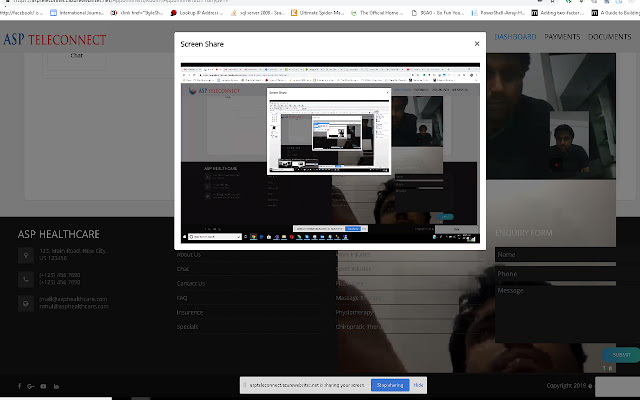Image resolution: width=640 pixels, height=400 pixels.
Task: Open the DASHBOARD nav item
Action: pyautogui.click(x=515, y=37)
